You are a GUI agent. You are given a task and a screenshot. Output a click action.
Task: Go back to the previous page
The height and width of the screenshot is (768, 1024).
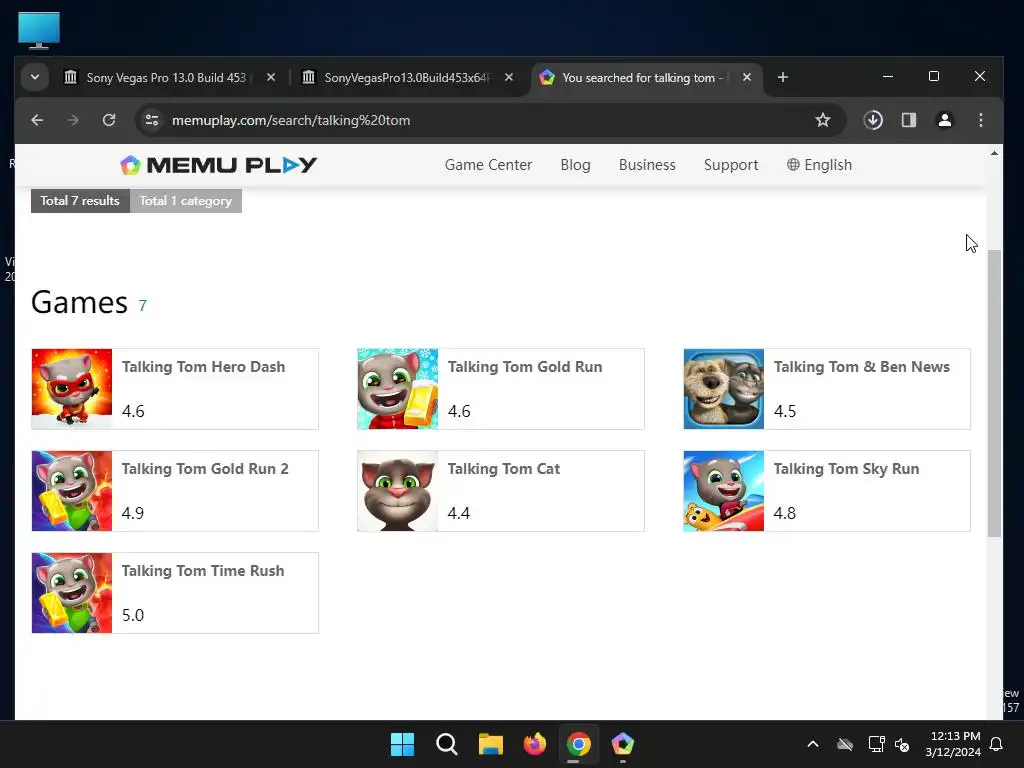pyautogui.click(x=37, y=120)
